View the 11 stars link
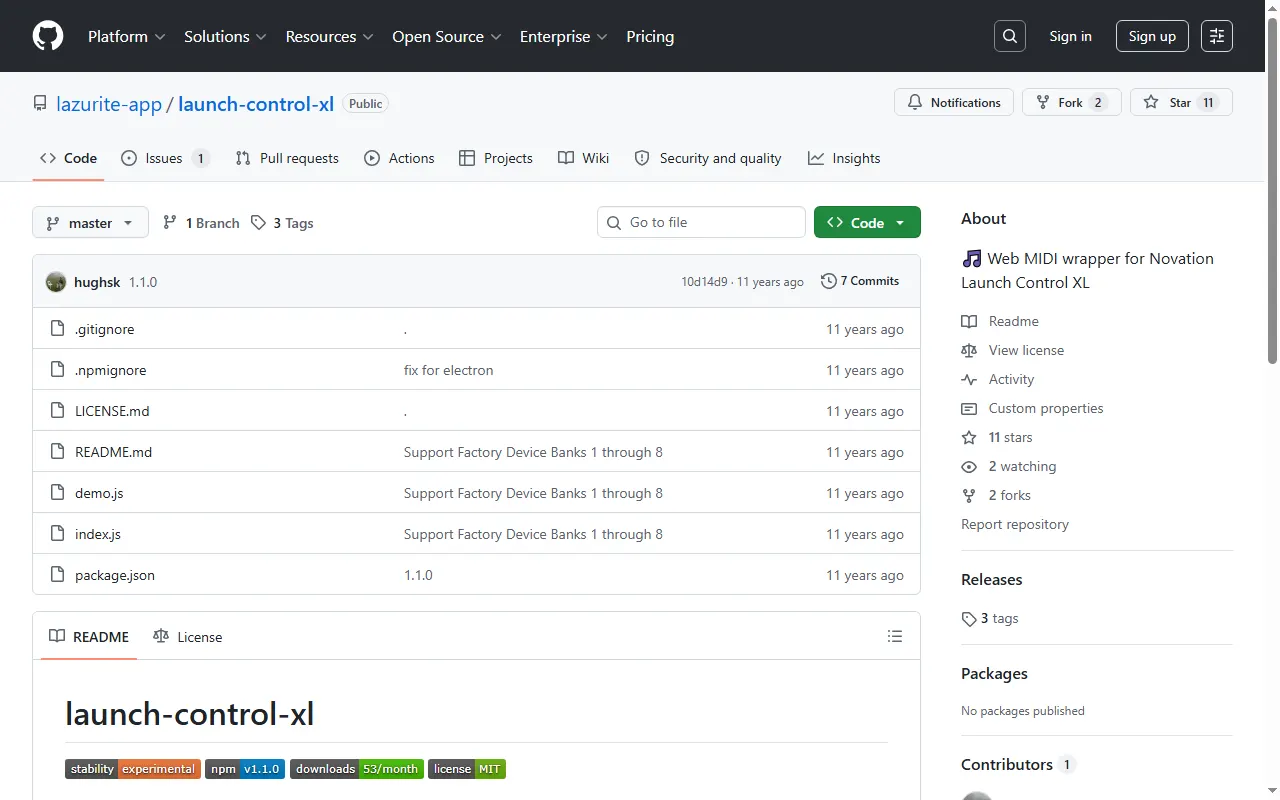 [x=997, y=437]
